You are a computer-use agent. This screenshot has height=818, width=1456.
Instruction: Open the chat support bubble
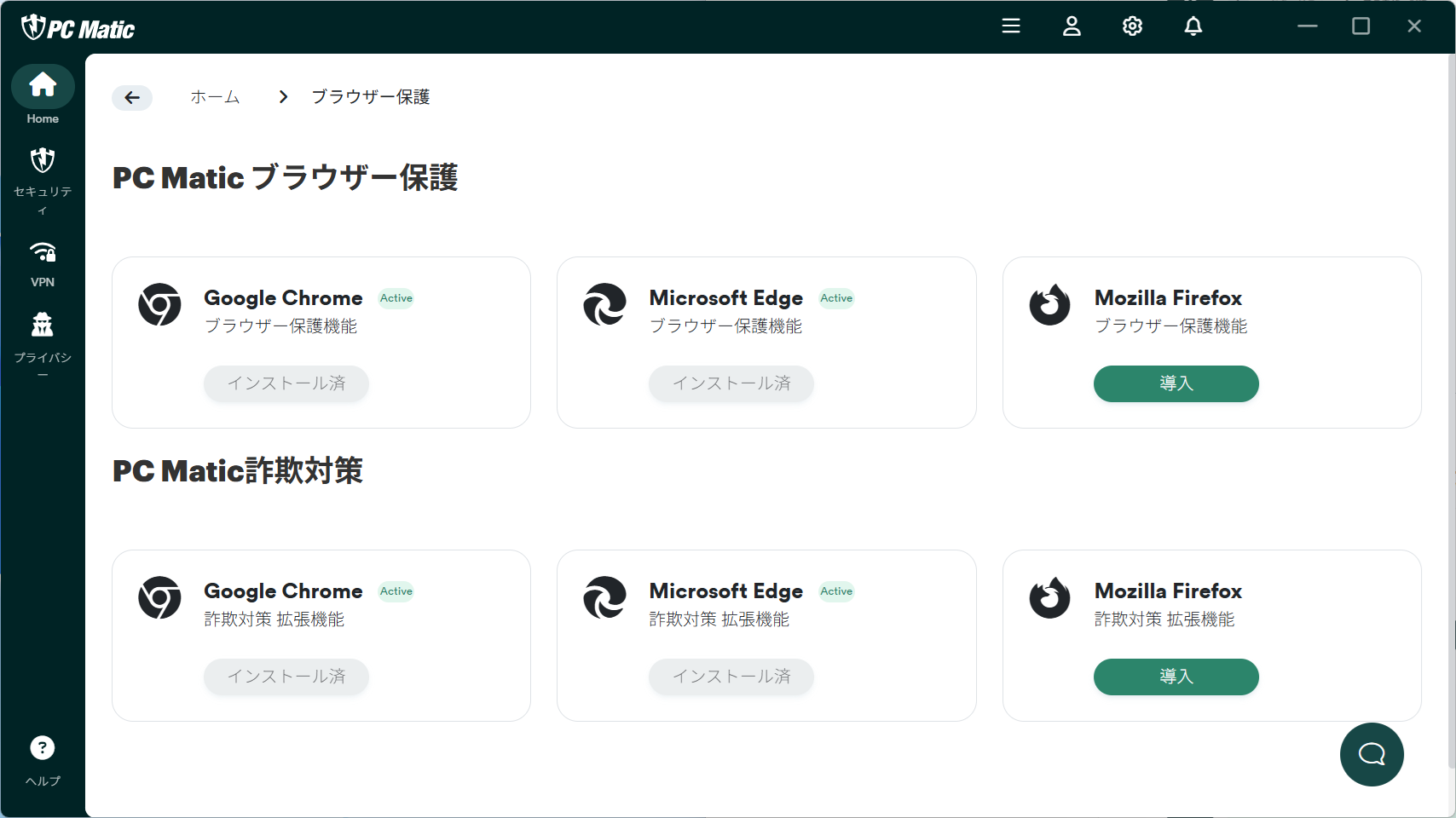tap(1372, 754)
